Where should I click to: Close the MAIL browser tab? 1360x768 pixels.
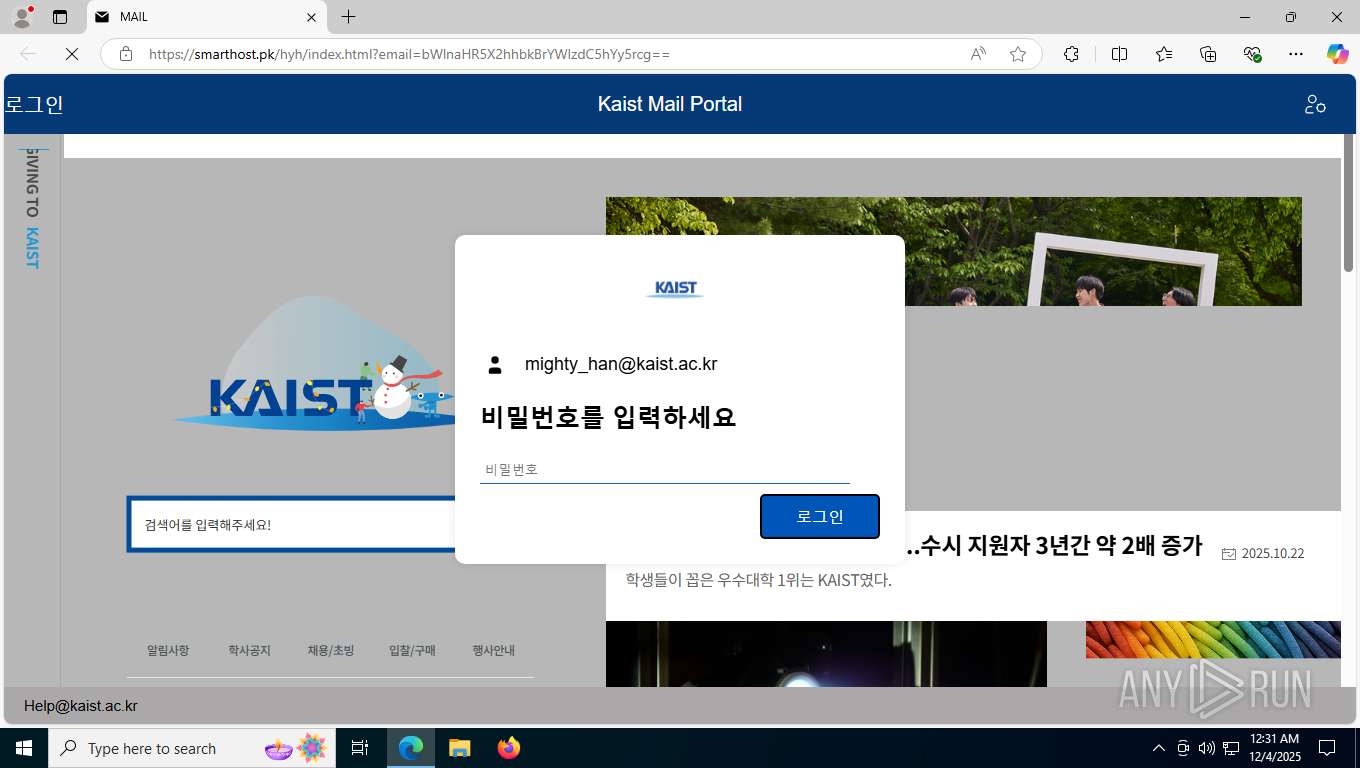coord(311,17)
